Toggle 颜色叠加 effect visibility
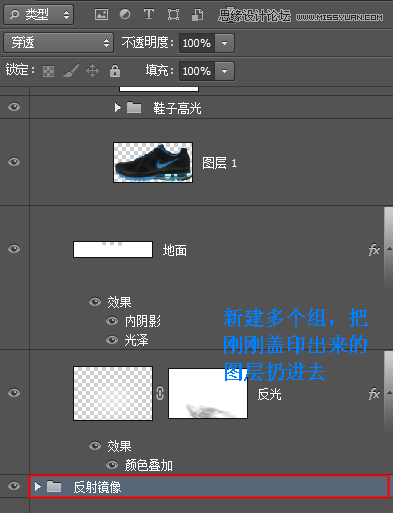Viewport: 393px width, 513px height. point(112,465)
